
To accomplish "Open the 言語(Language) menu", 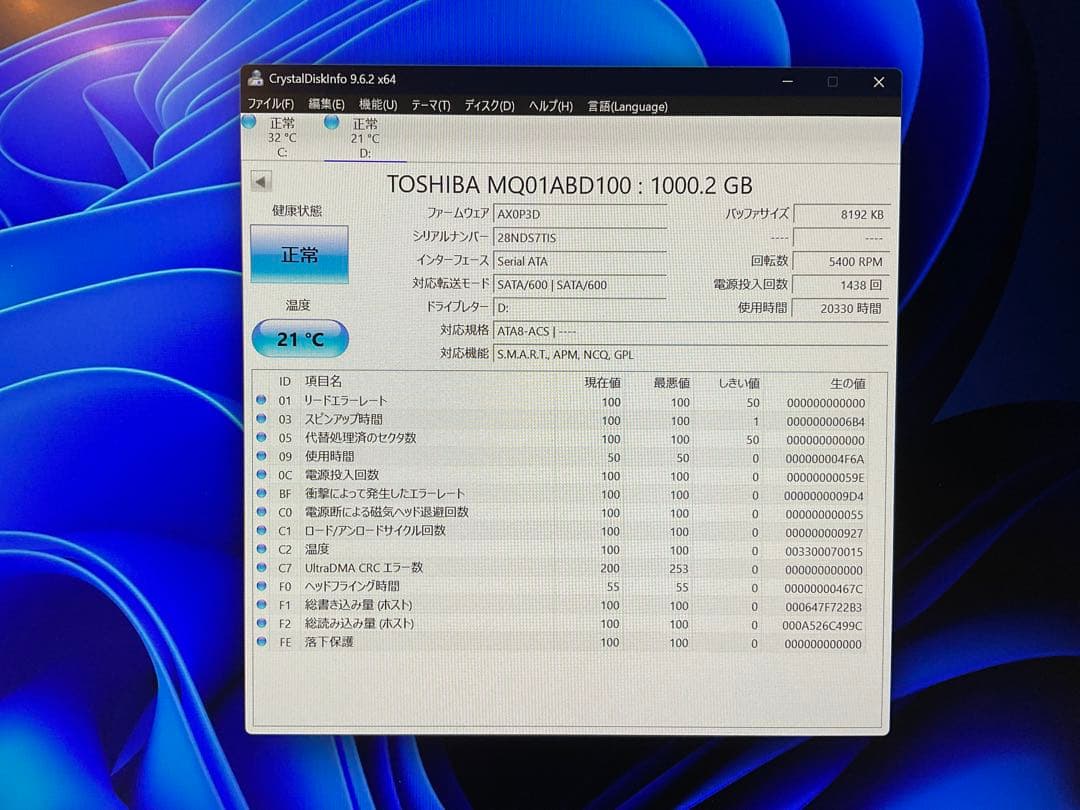I will (x=627, y=105).
